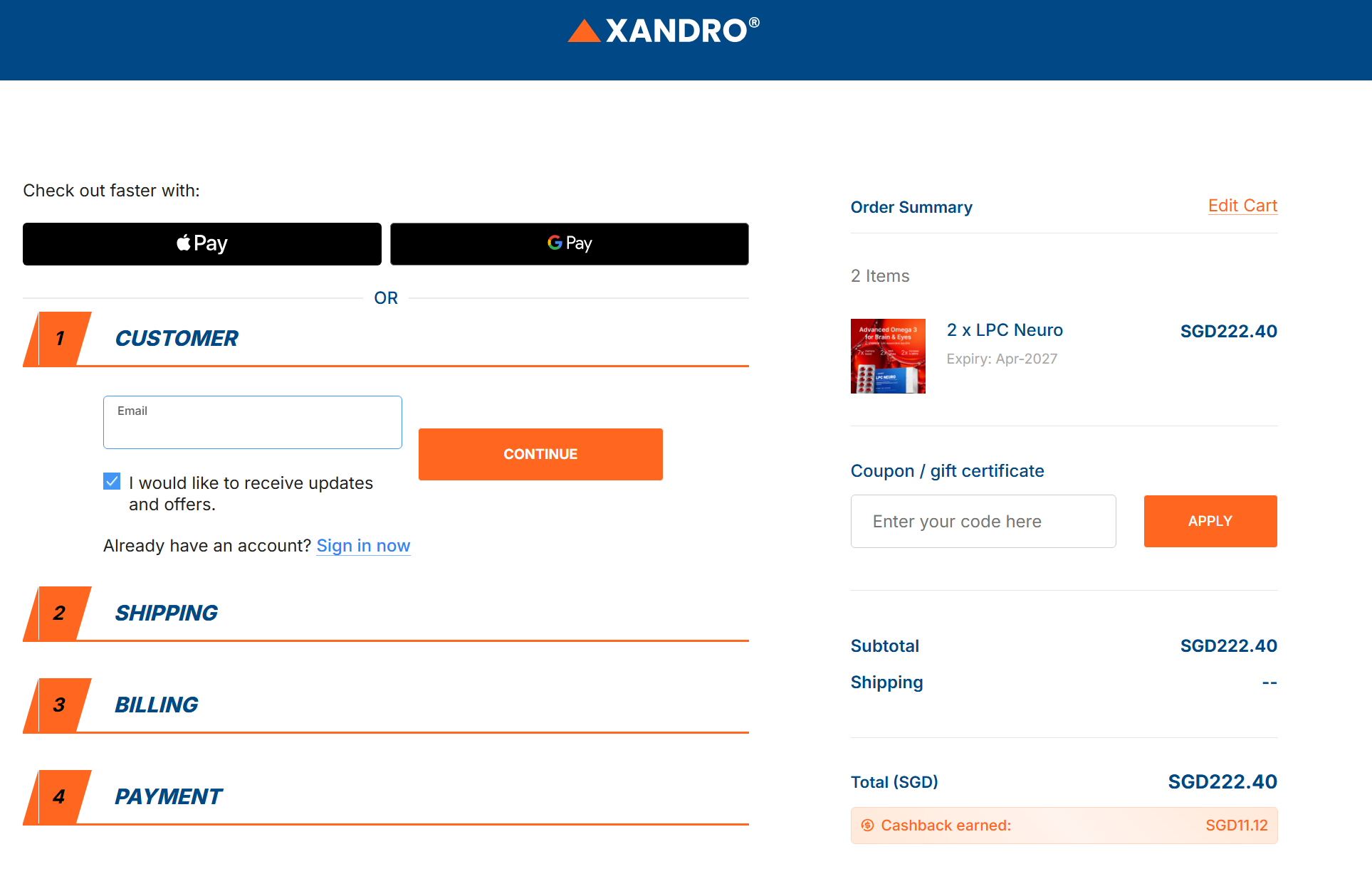This screenshot has width=1372, height=891.
Task: Click the LPC Neuro product thumbnail
Action: pos(888,357)
